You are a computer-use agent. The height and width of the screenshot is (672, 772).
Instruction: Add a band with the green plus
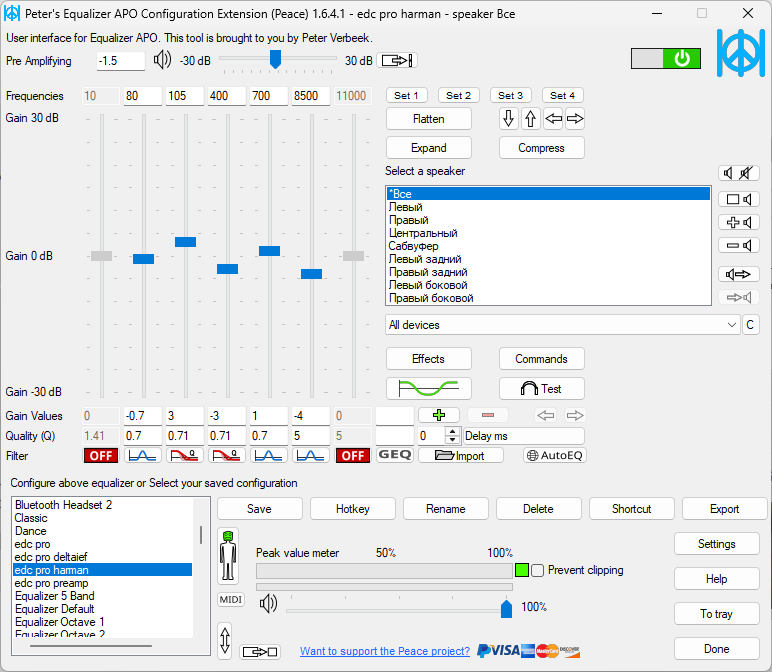coord(439,415)
